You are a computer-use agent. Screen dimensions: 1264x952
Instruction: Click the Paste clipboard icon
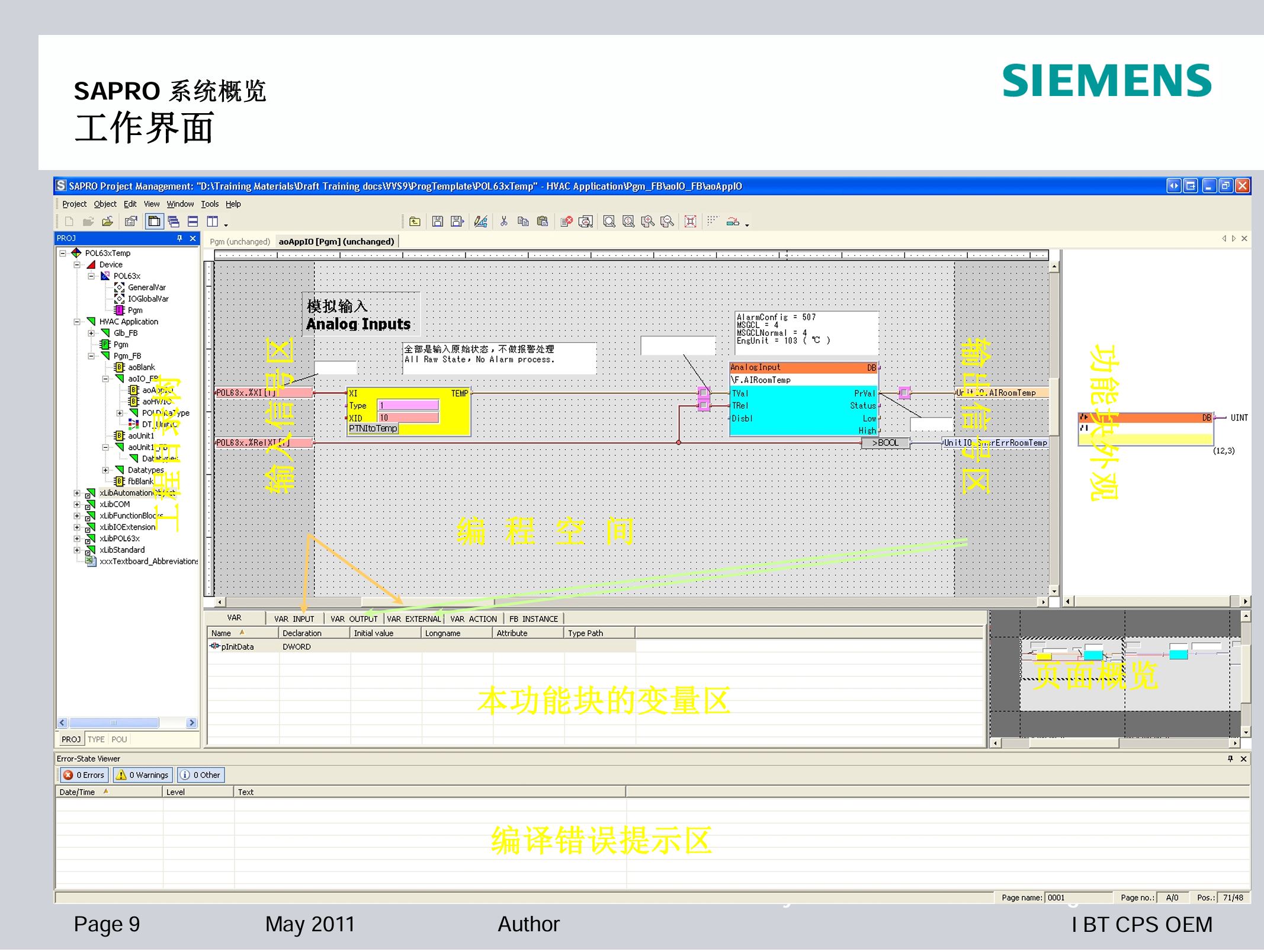tap(542, 222)
